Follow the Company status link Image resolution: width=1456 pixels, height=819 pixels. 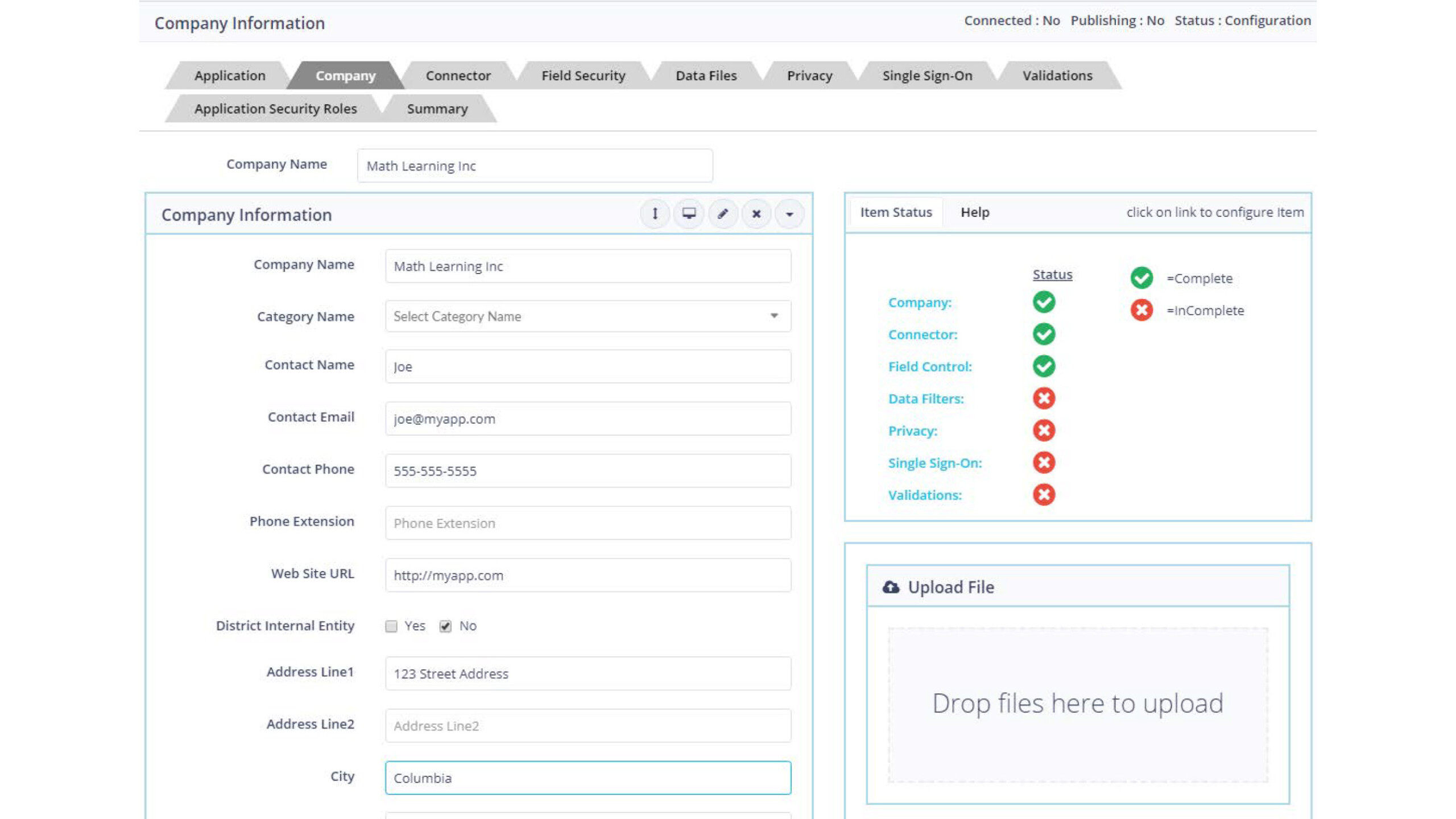click(920, 303)
